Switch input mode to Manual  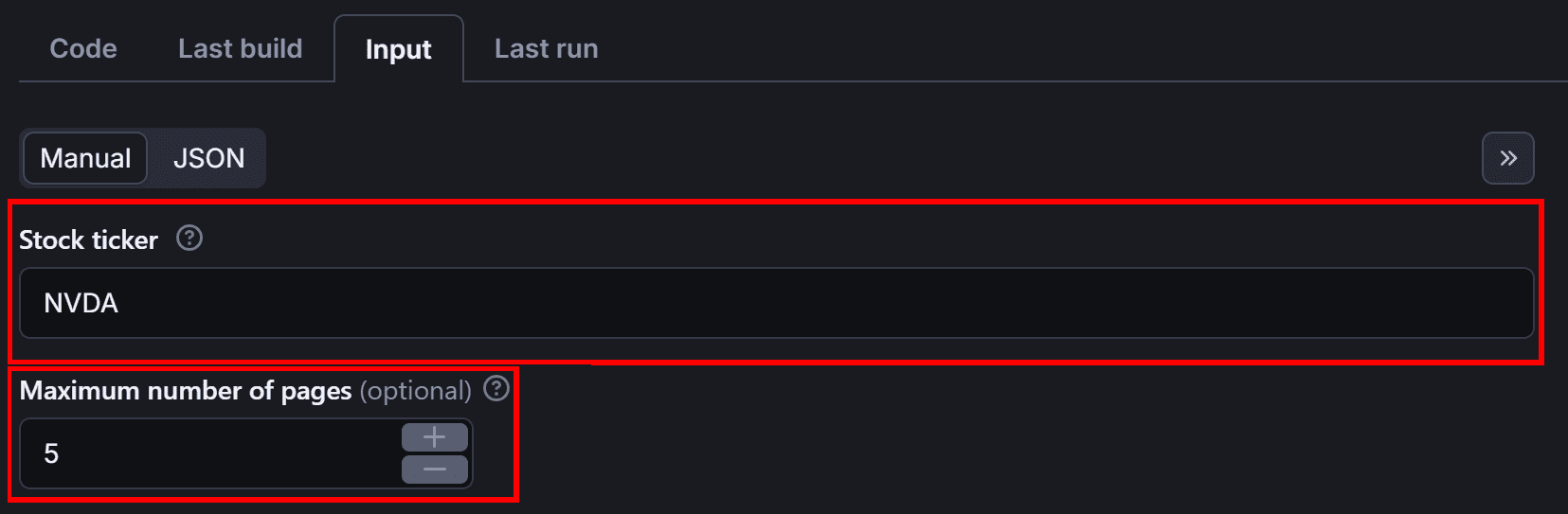point(85,158)
